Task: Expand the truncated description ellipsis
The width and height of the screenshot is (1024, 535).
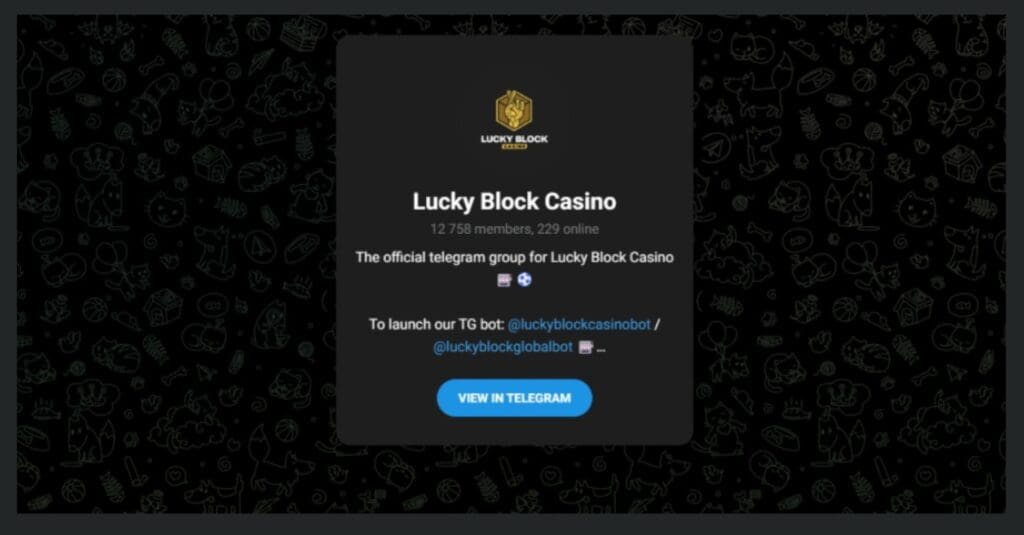Action: coord(601,349)
